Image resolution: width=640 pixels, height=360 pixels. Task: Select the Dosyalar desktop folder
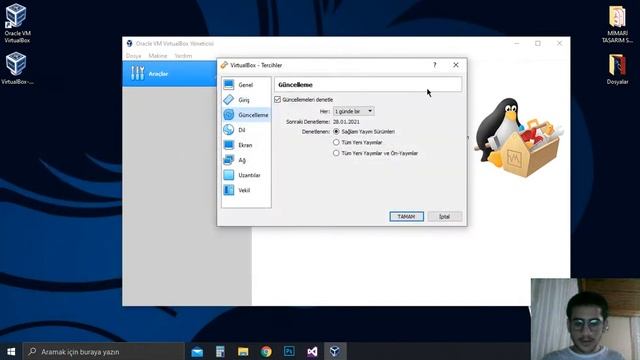coord(617,69)
